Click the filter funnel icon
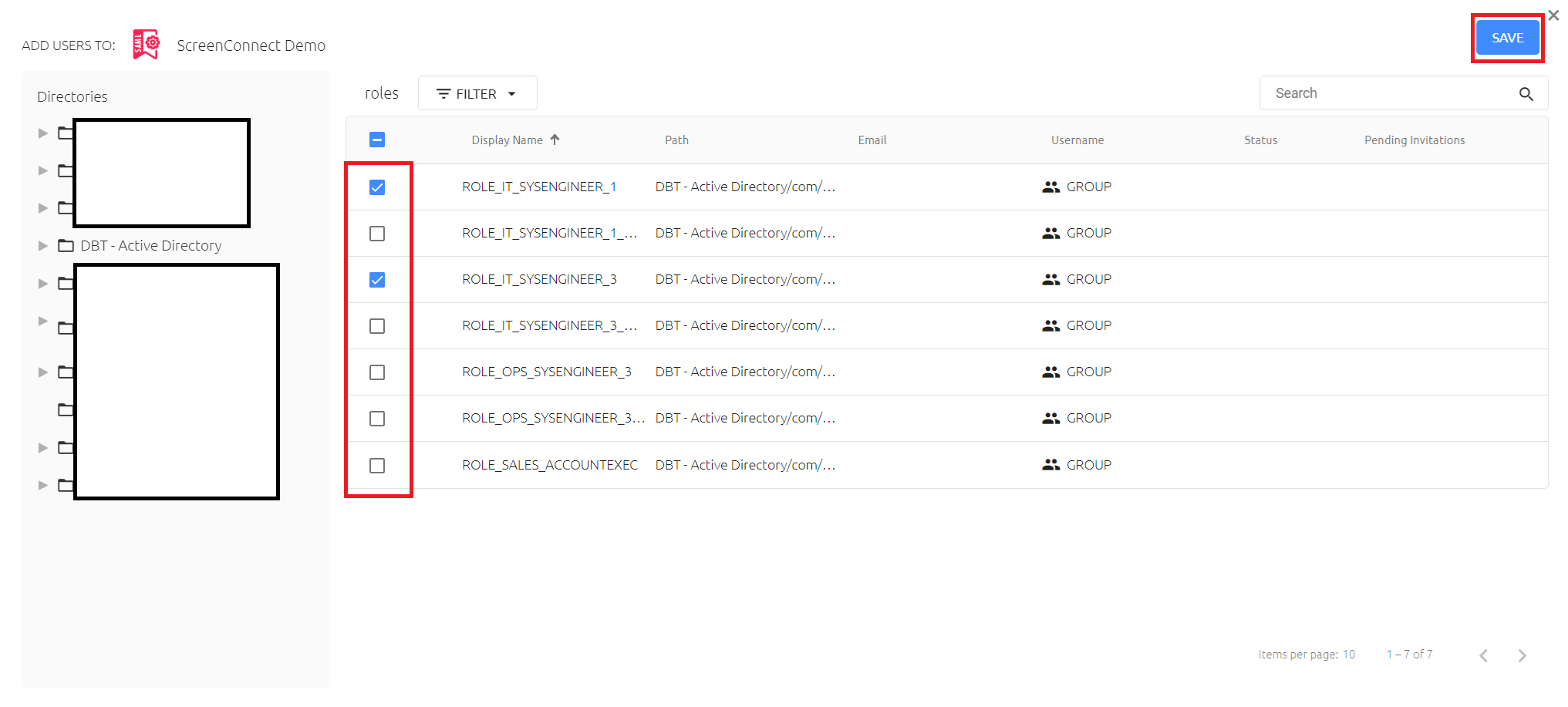 point(444,93)
